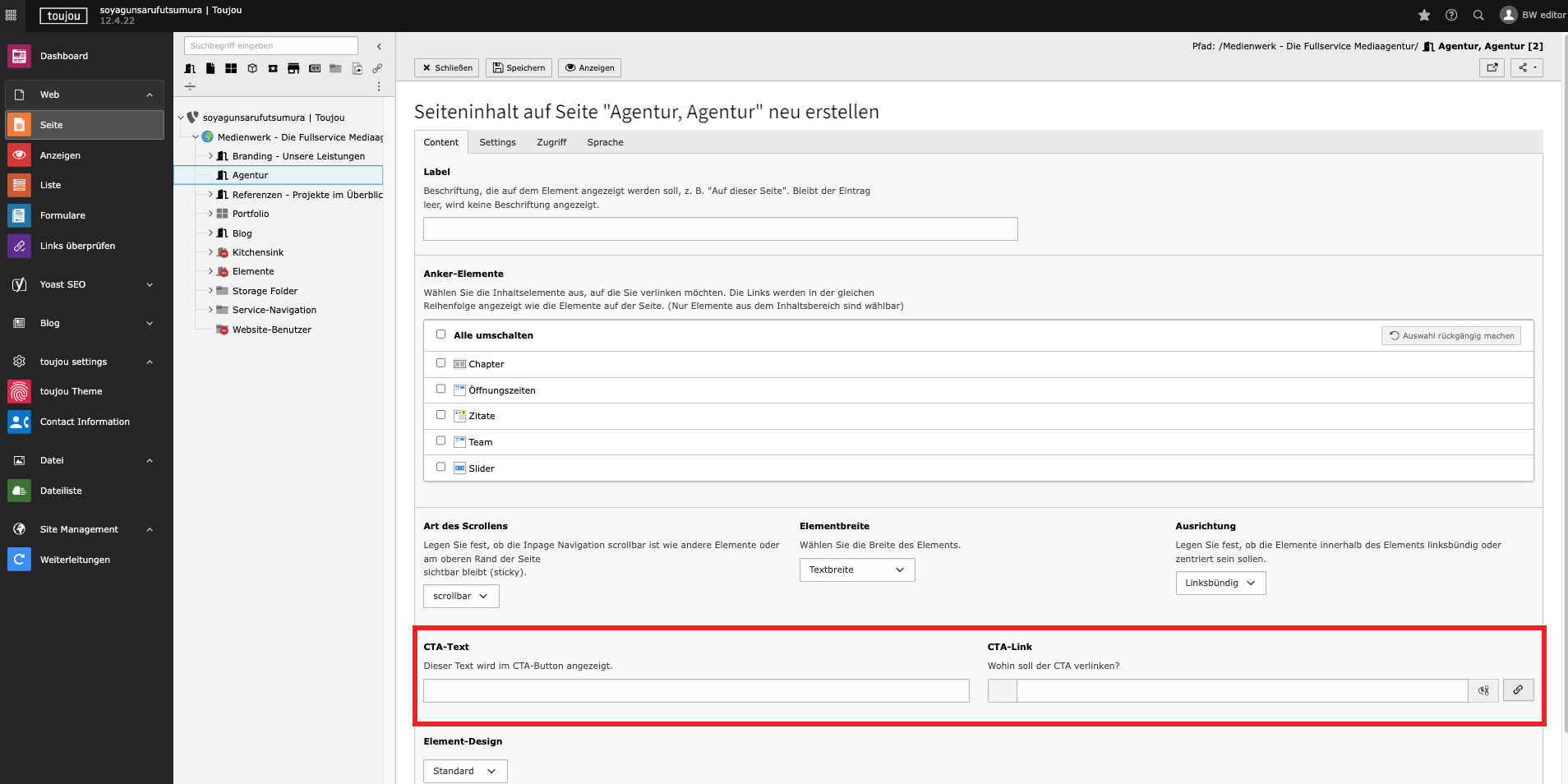Click the blank document page icon in tree toolbar
Image resolution: width=1568 pixels, height=784 pixels.
pyautogui.click(x=210, y=68)
